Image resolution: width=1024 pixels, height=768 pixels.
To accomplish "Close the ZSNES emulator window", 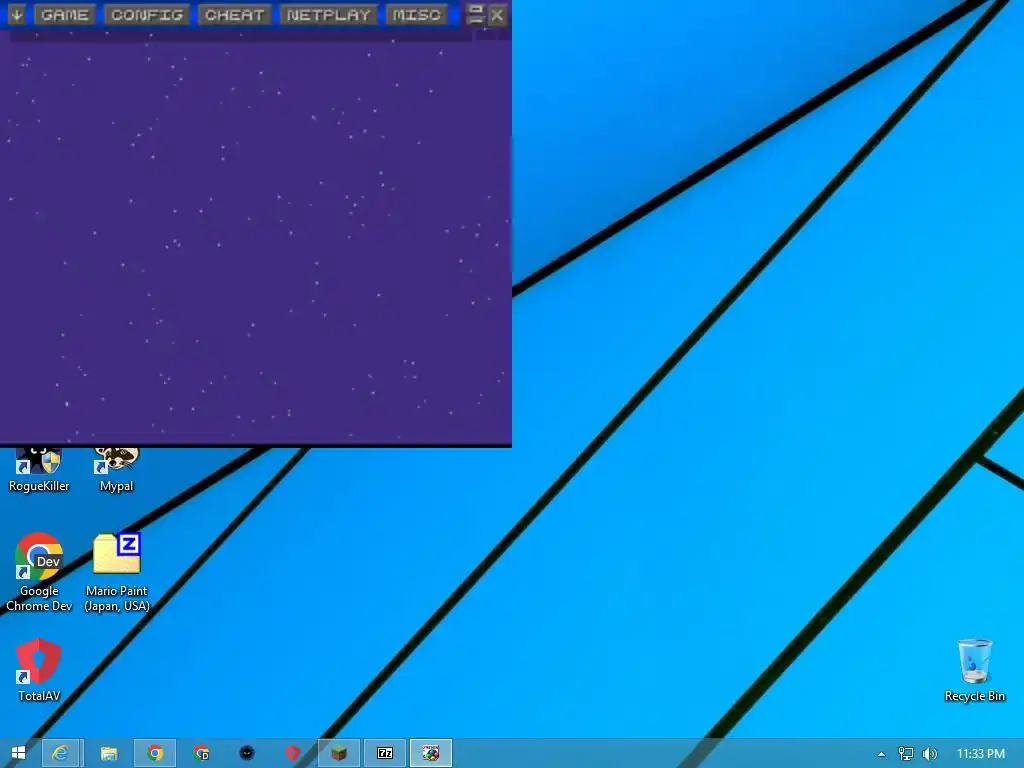I will tap(497, 14).
